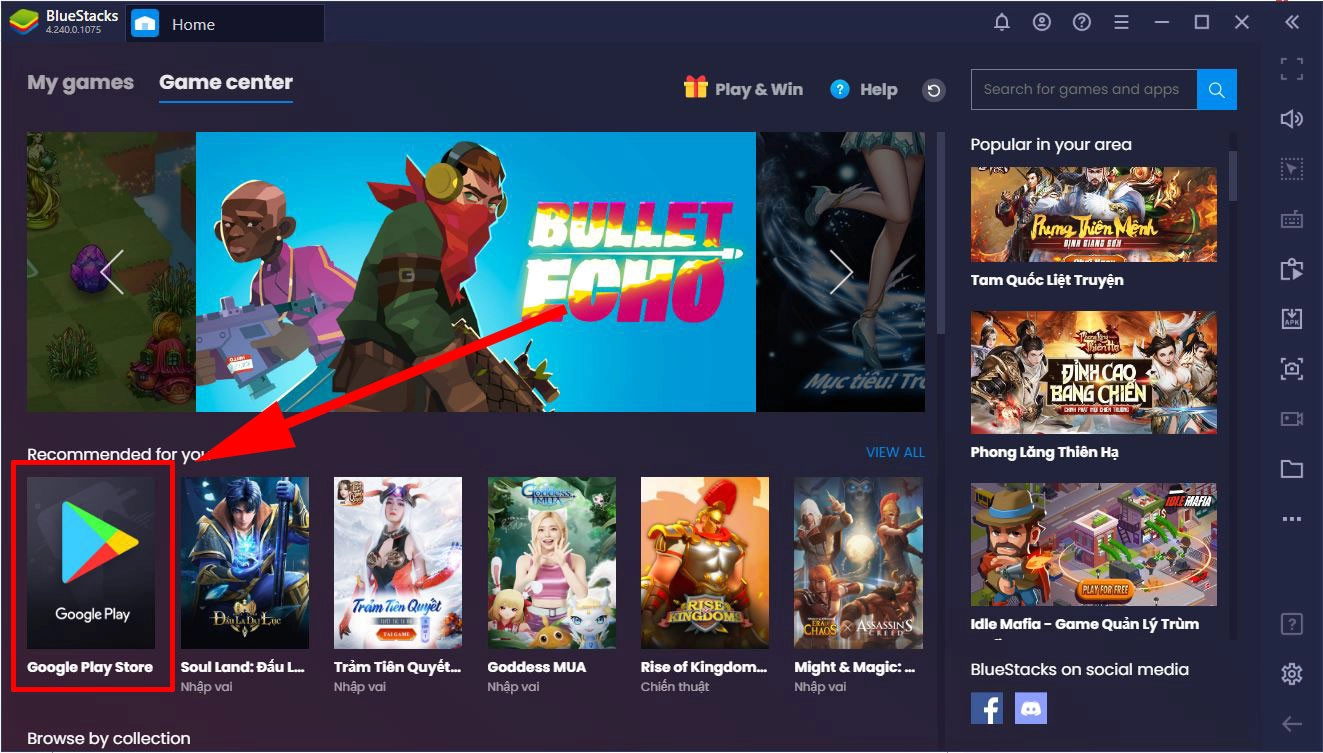Image resolution: width=1323 pixels, height=753 pixels.
Task: Click the Popular in your area scrollbar
Action: point(1233,176)
